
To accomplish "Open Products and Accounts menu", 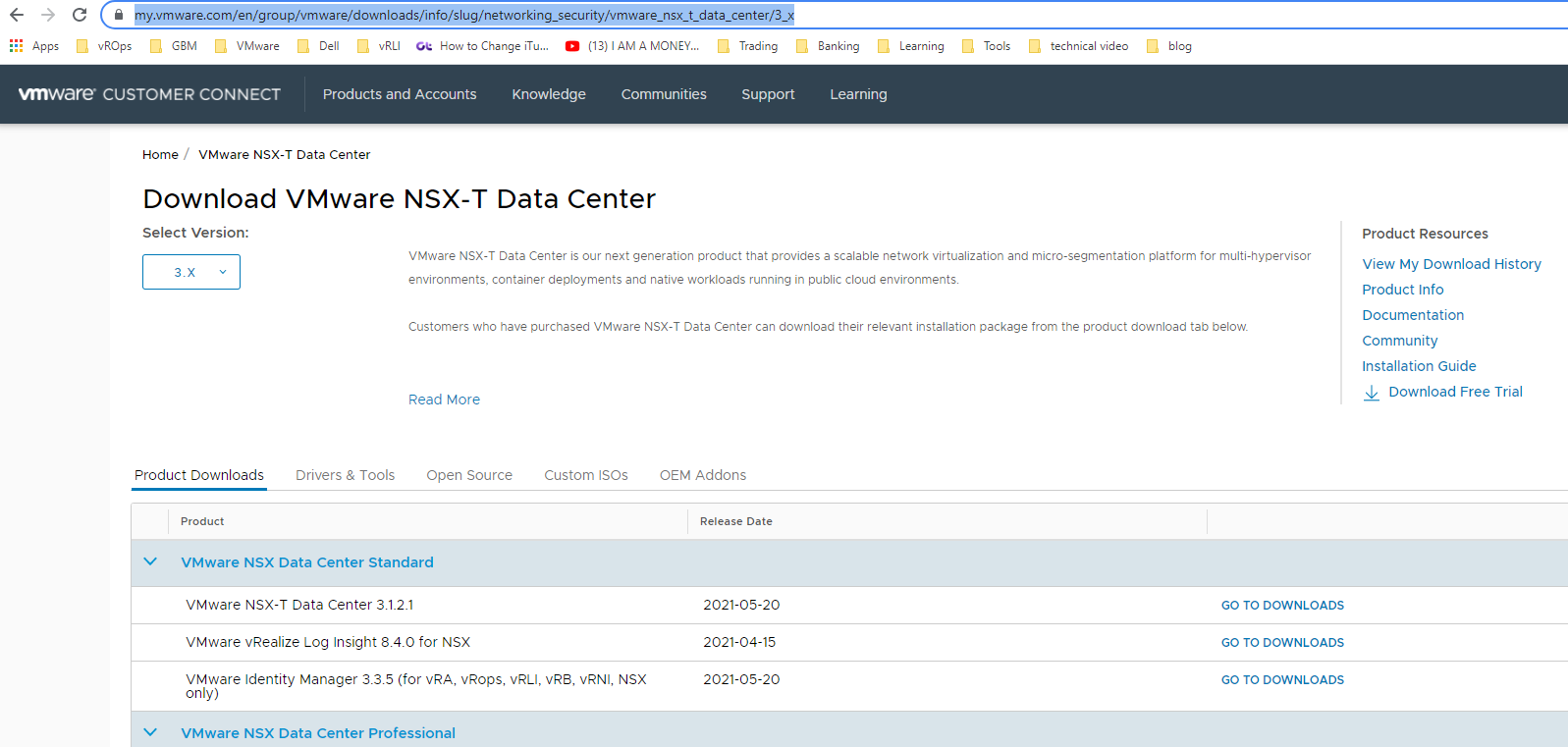I will coord(400,94).
